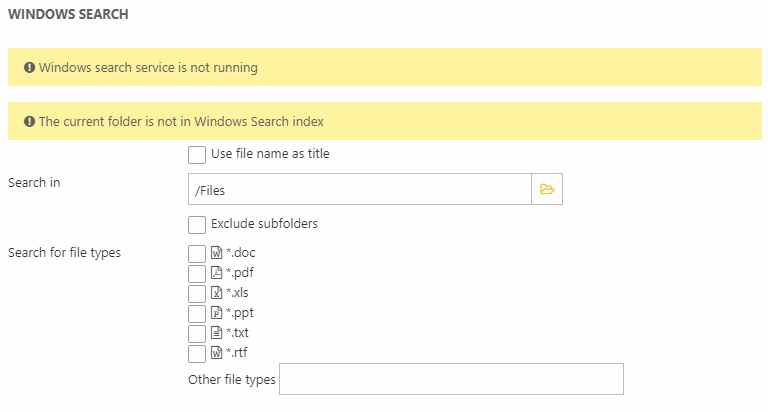This screenshot has width=768, height=412.
Task: Focus the Other file types text box
Action: (451, 380)
